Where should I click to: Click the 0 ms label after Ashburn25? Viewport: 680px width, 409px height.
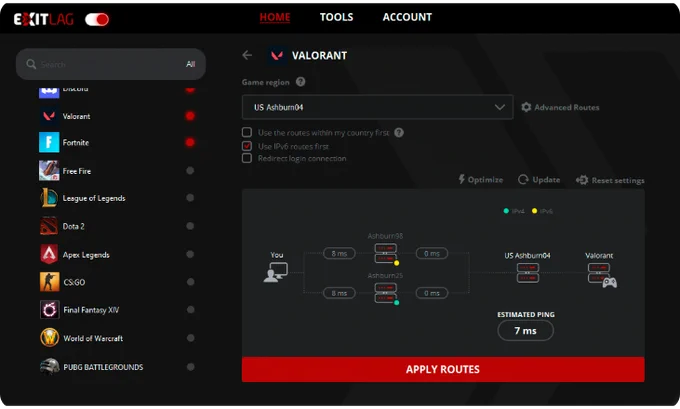pos(432,293)
